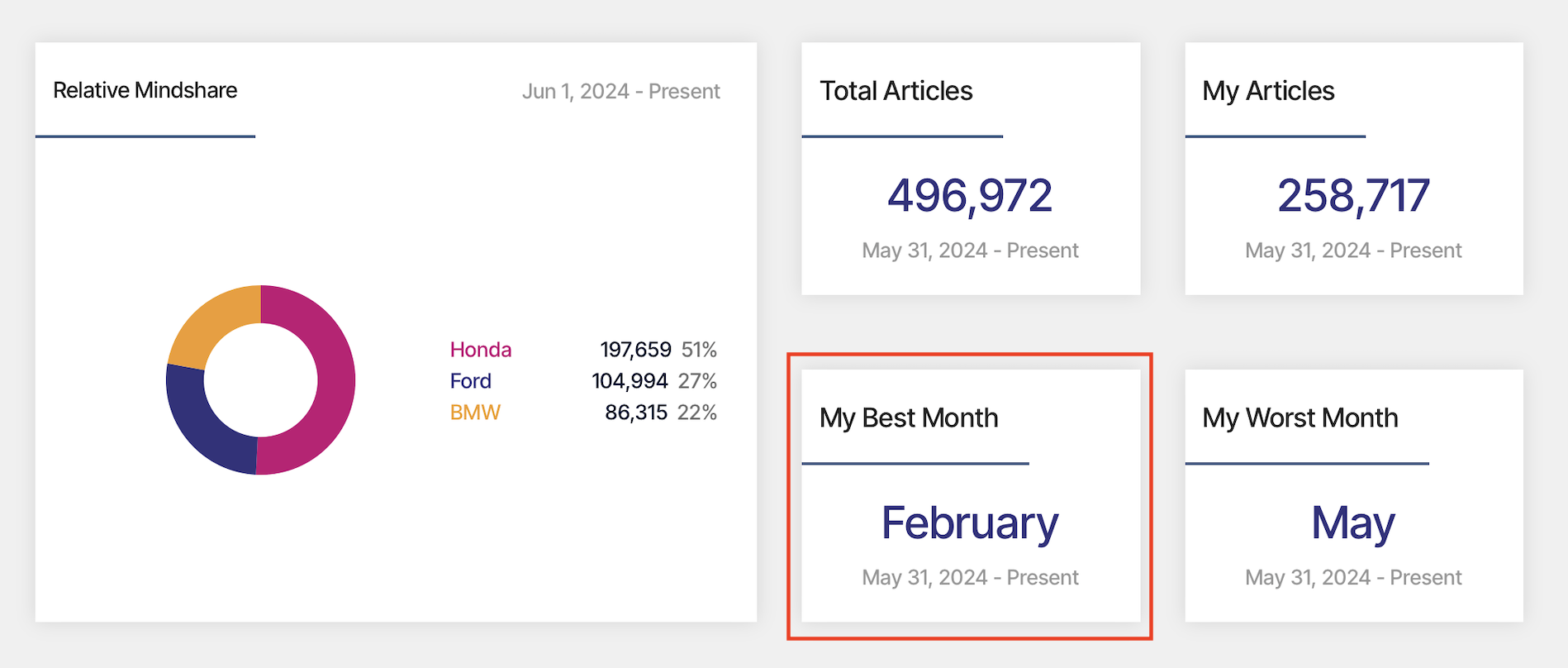The image size is (1568, 668).
Task: Open the Total Articles card heading
Action: coord(896,91)
